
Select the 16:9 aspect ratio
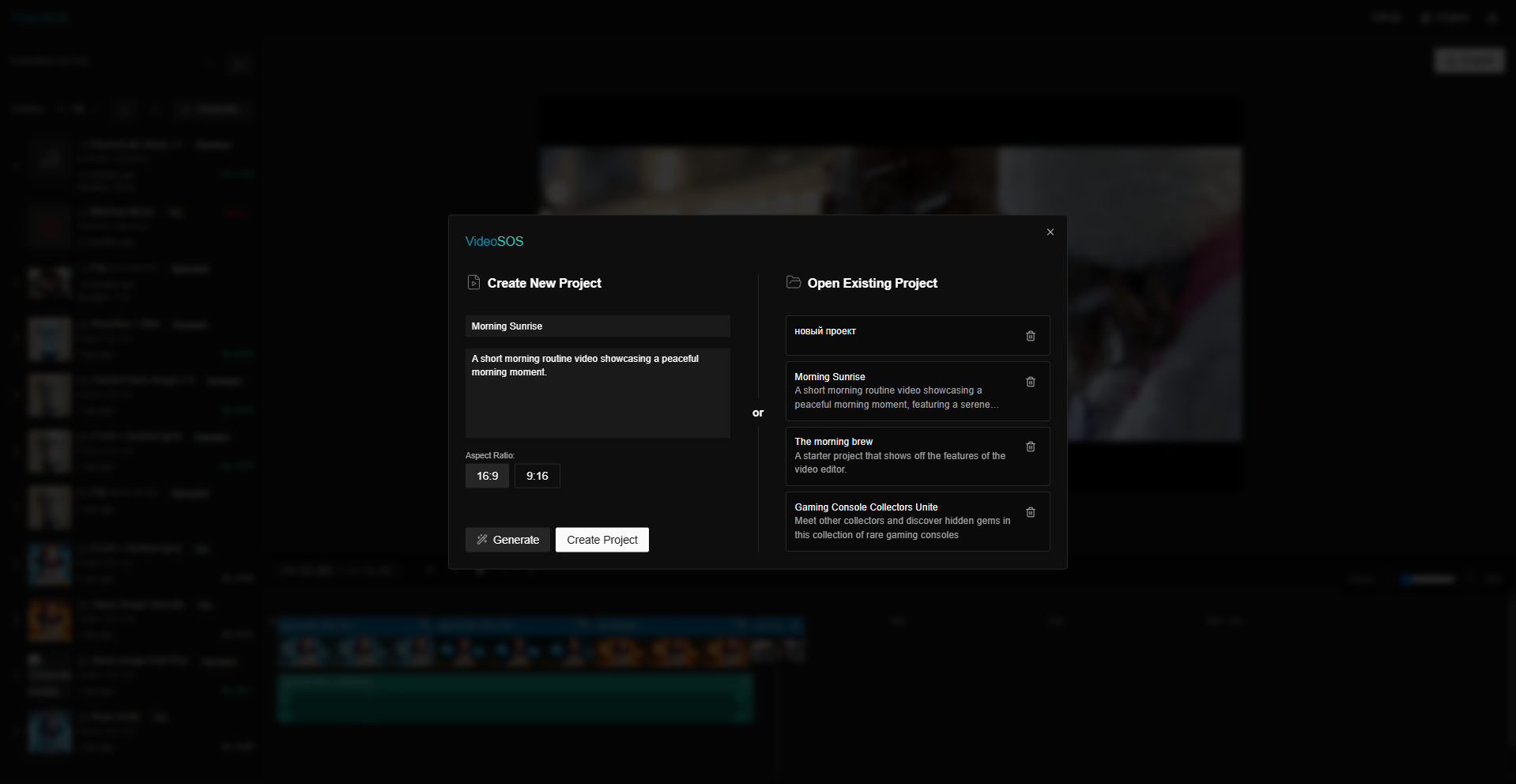[487, 476]
